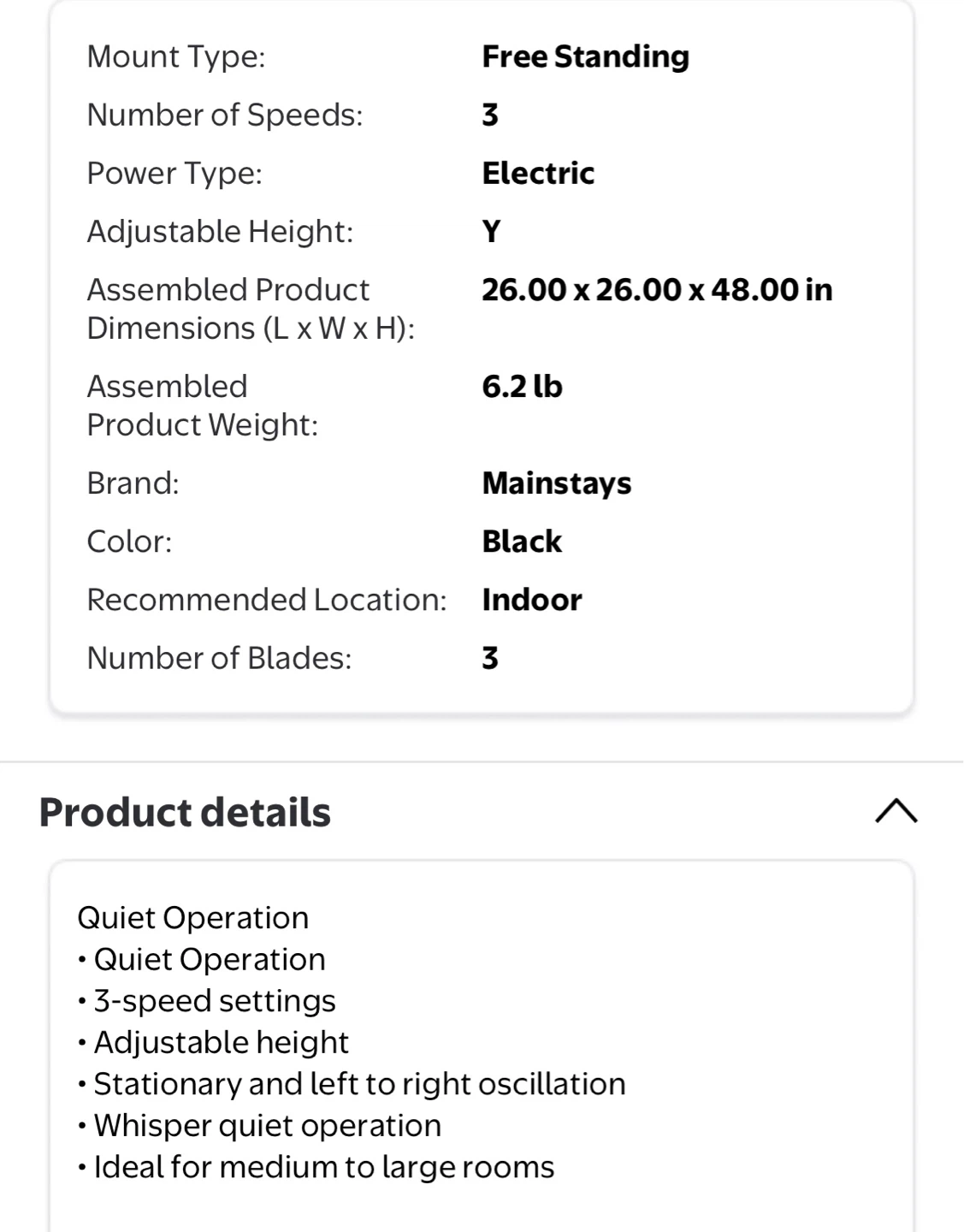Select the Adjustable Height label

click(220, 232)
